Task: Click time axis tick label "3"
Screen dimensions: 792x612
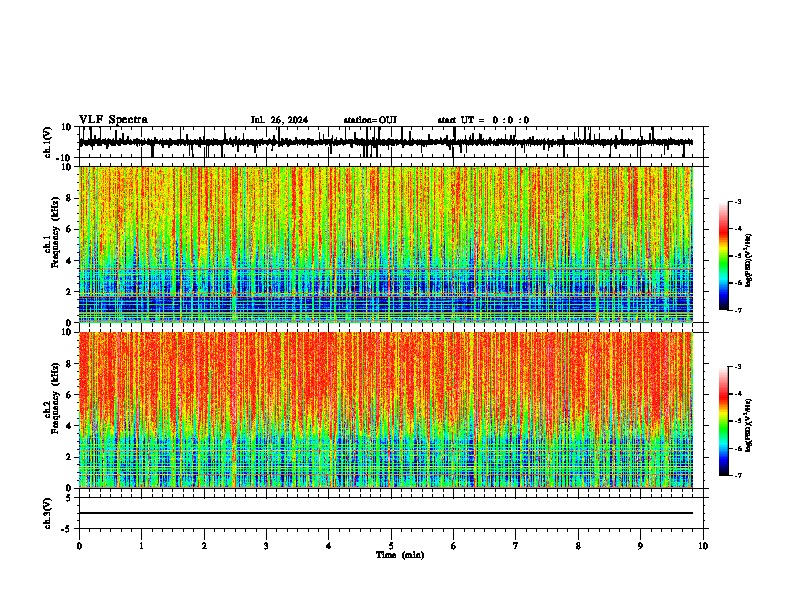Action: click(x=266, y=546)
